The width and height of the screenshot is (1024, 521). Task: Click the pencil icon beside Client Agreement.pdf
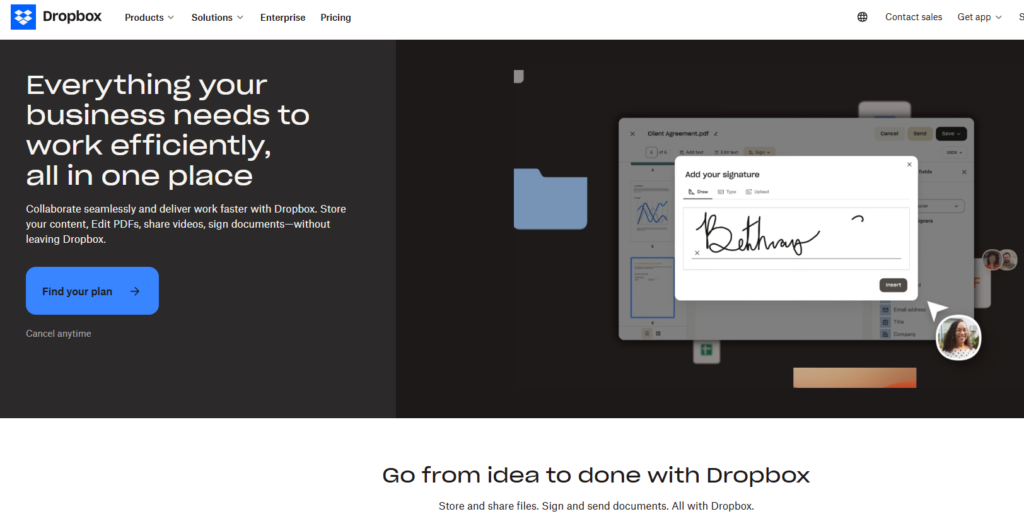[716, 133]
